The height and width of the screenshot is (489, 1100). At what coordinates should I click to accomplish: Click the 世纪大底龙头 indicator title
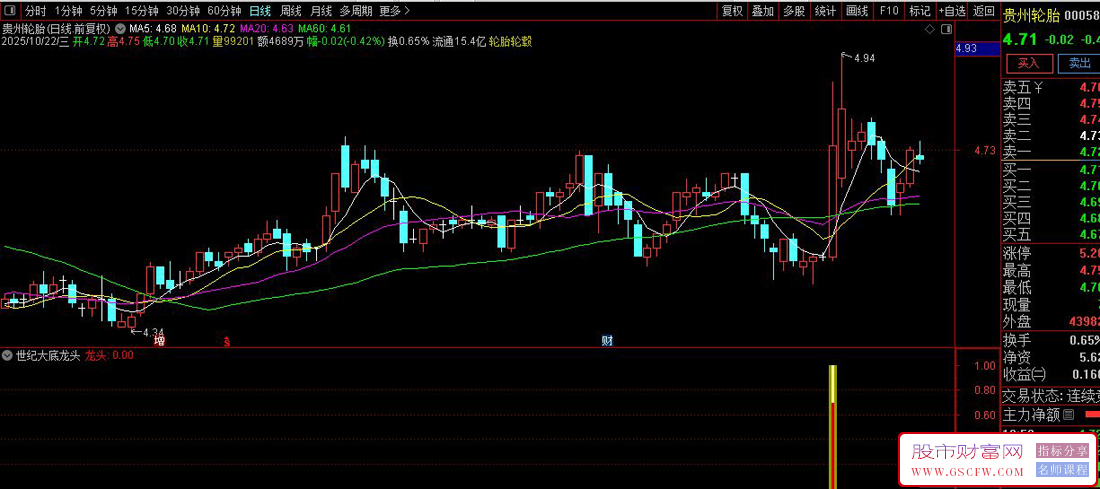pos(48,355)
